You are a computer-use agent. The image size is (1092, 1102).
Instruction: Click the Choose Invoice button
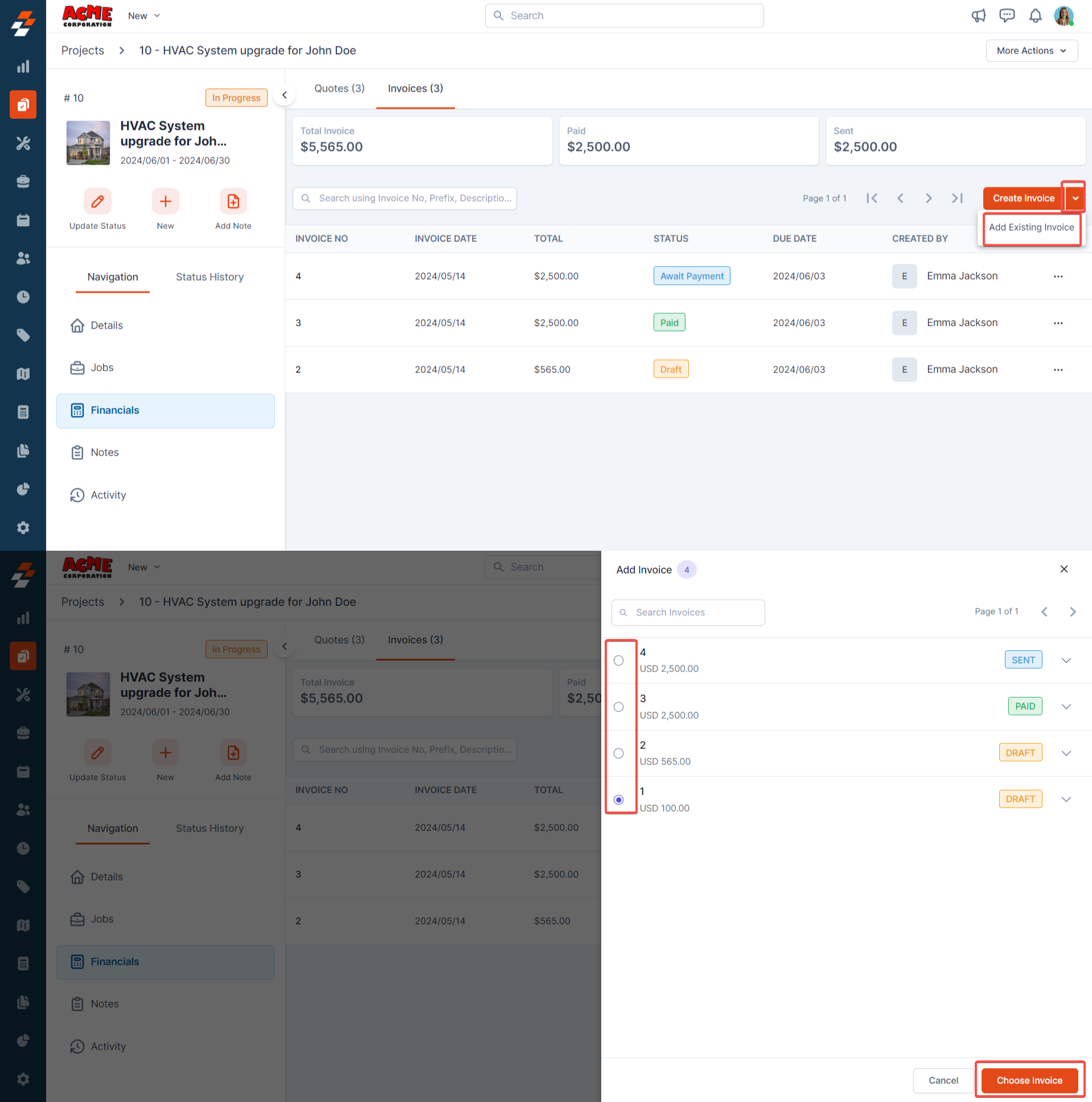(1029, 1080)
